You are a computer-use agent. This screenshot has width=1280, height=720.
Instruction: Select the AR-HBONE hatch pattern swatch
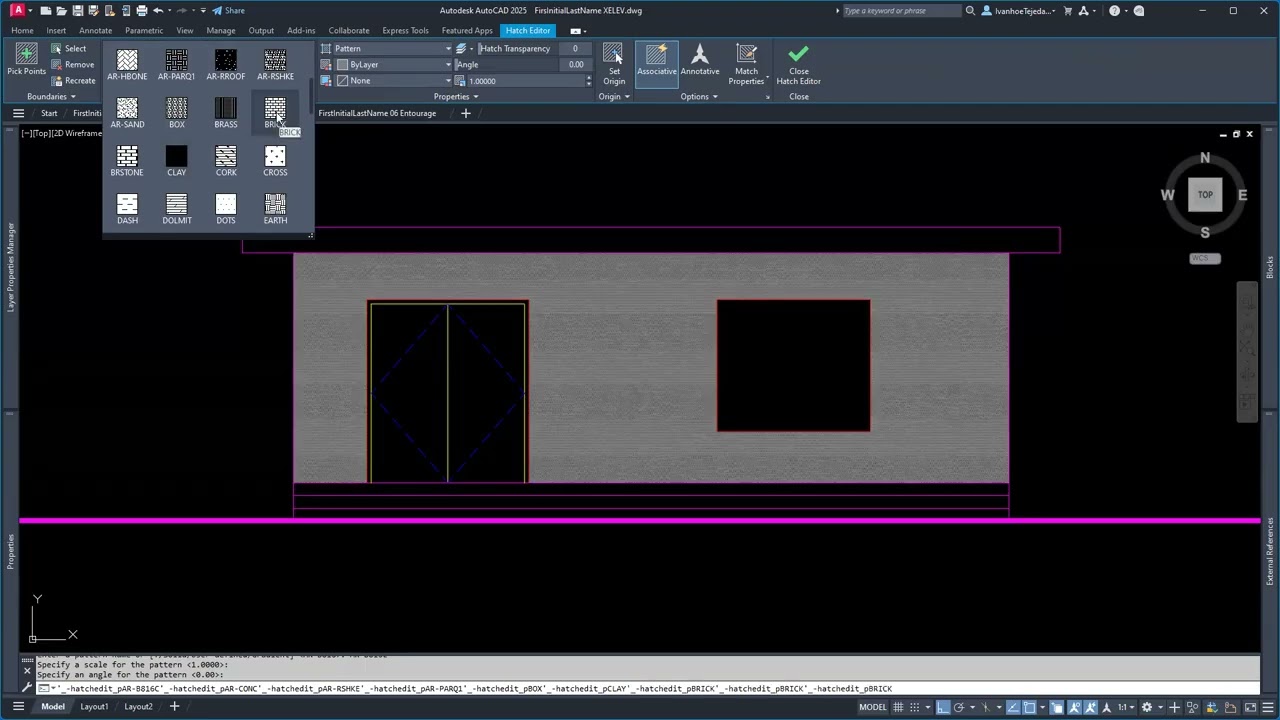127,66
